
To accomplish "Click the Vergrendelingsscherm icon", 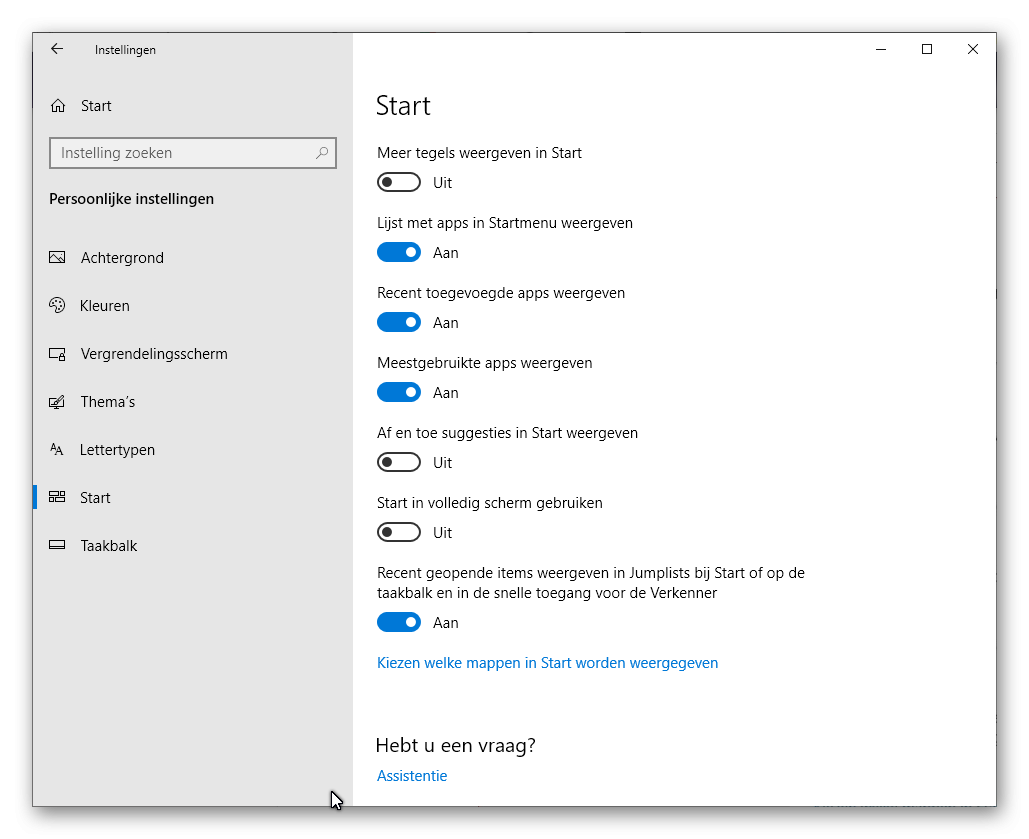I will pos(57,354).
